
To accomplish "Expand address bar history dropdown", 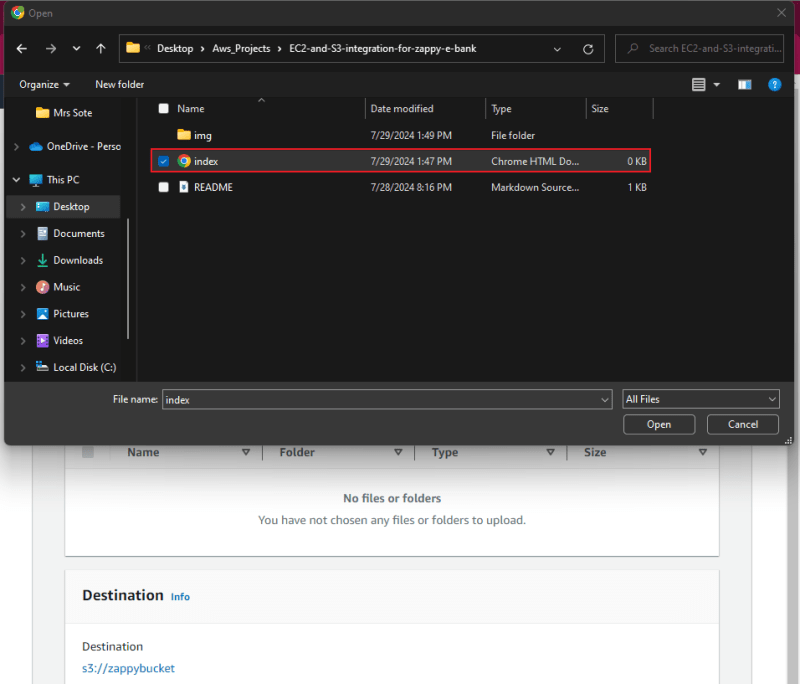I will tap(557, 49).
